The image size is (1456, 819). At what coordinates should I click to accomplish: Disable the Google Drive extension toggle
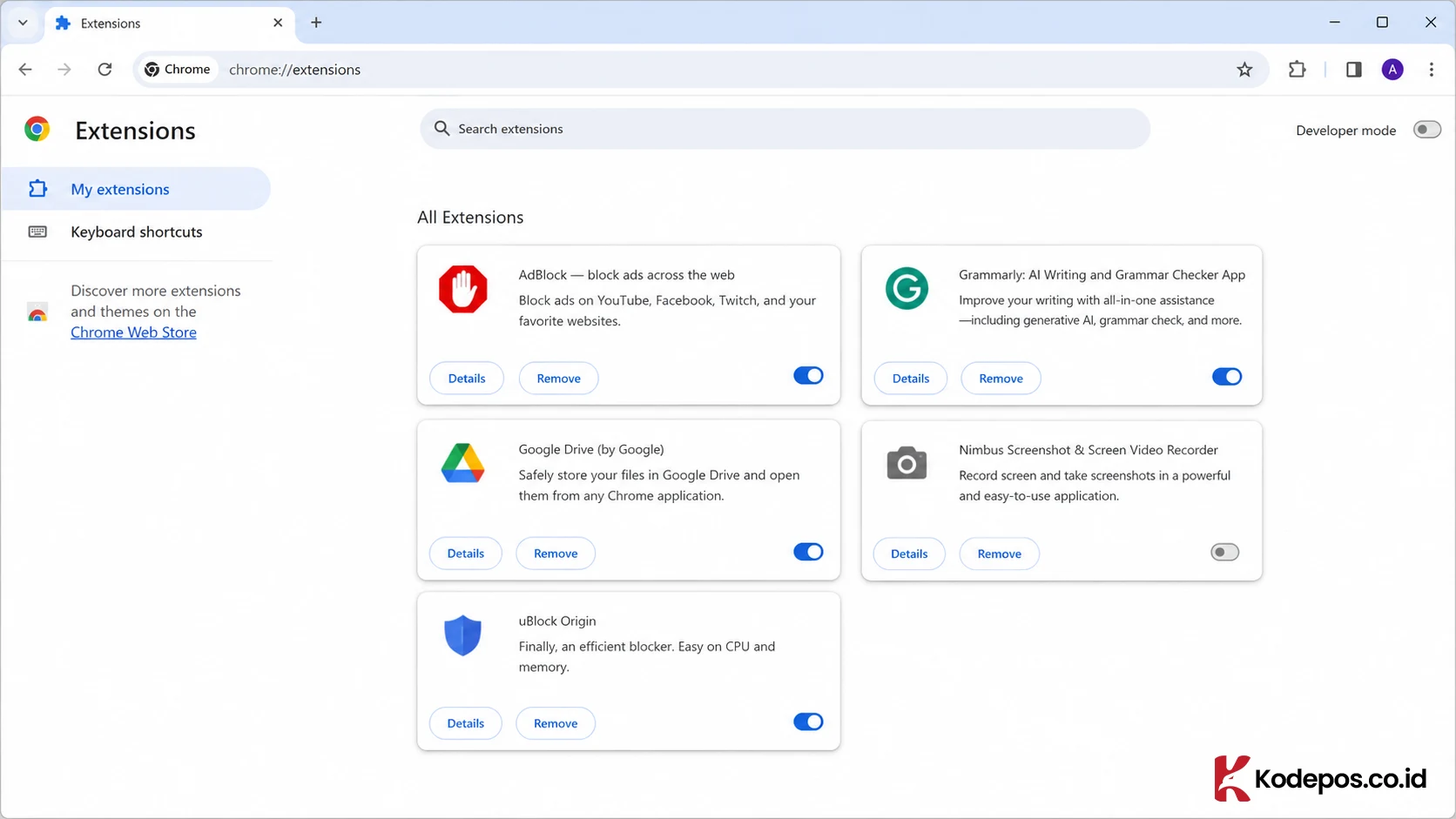pos(808,552)
